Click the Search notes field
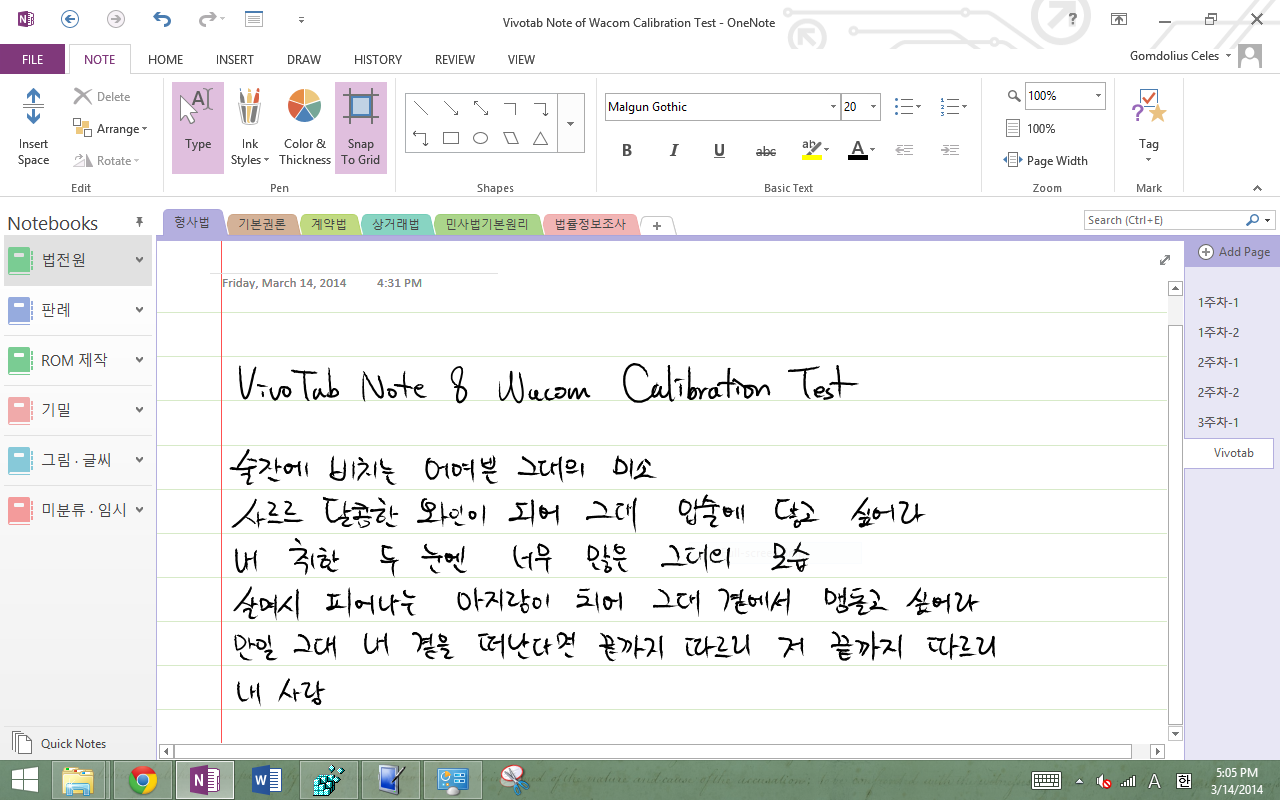1280x800 pixels. 1163,220
